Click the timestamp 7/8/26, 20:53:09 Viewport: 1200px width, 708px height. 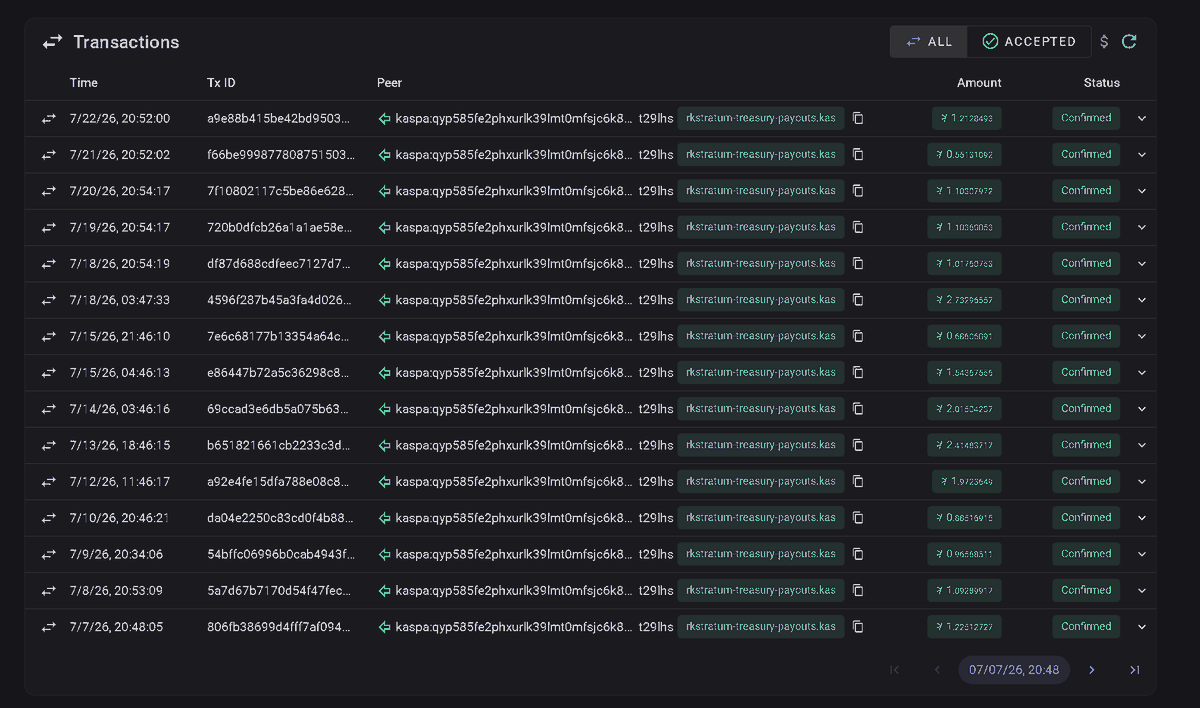[x=116, y=590]
